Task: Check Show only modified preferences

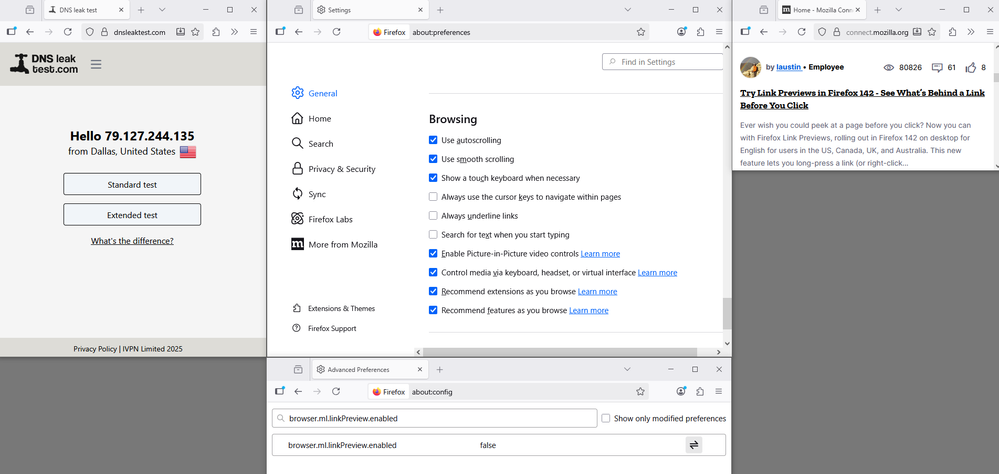Action: click(x=606, y=418)
